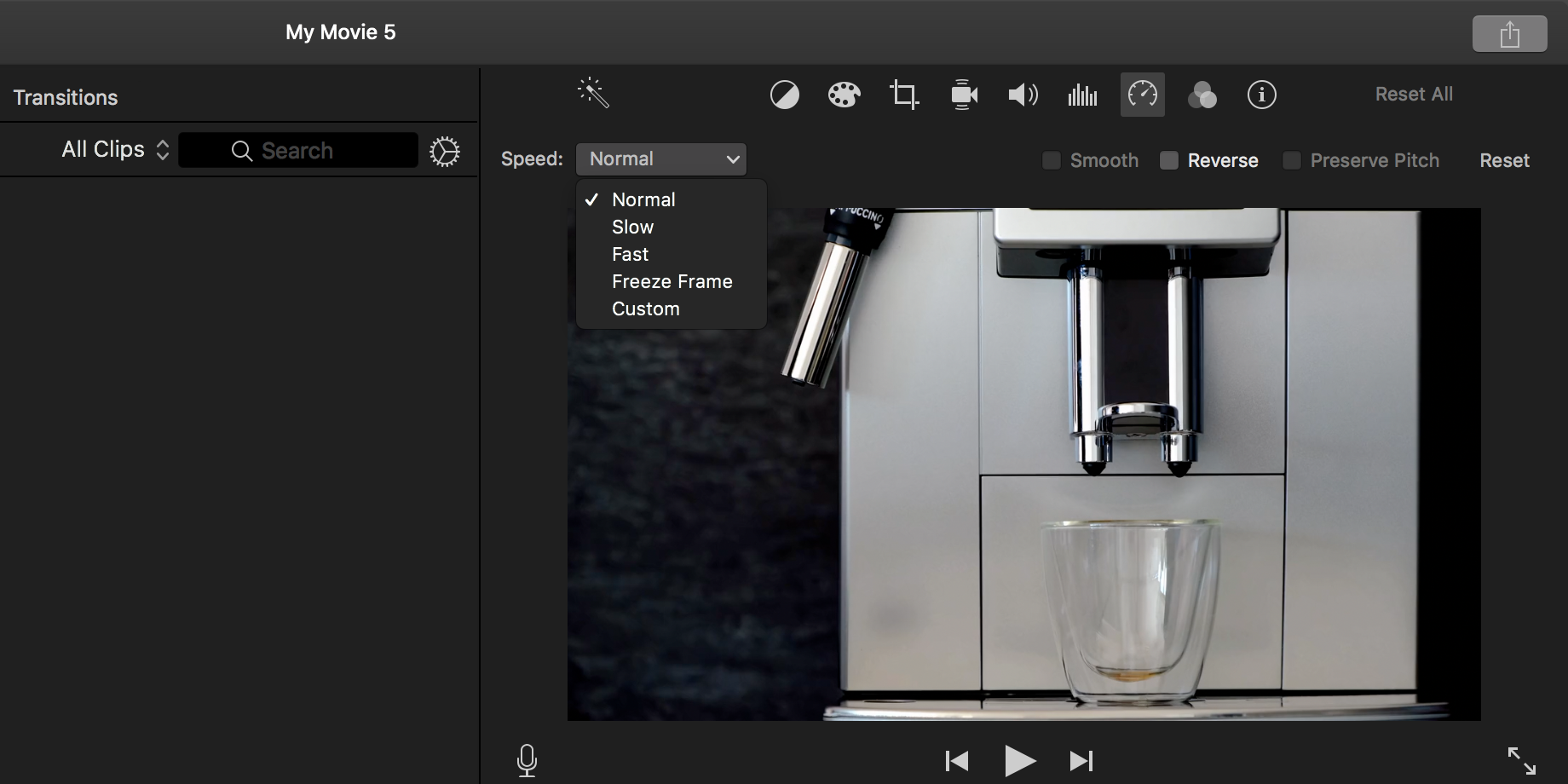The image size is (1568, 784).
Task: Open the Color Balance controls
Action: click(784, 95)
